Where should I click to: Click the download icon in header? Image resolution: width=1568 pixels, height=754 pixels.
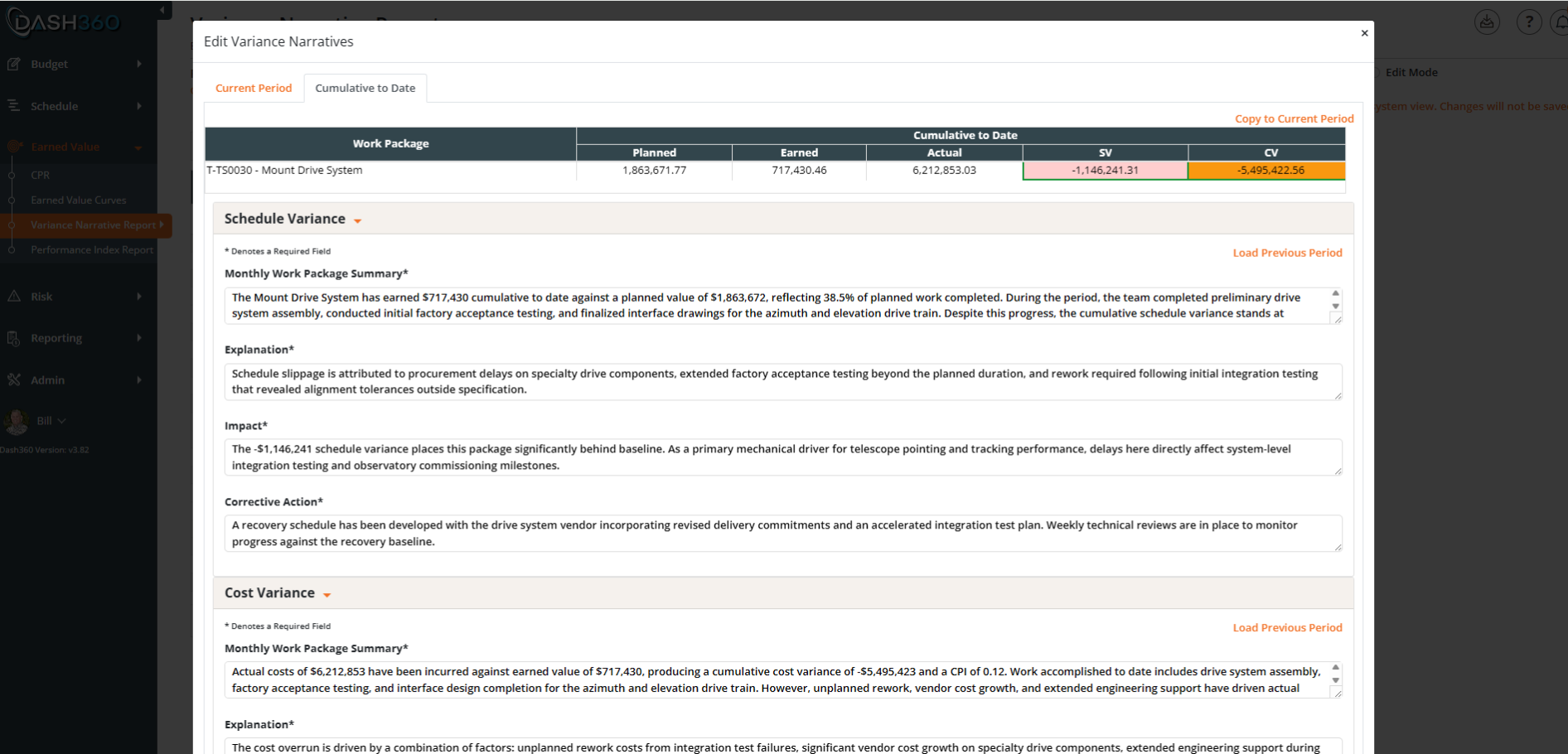(x=1488, y=22)
